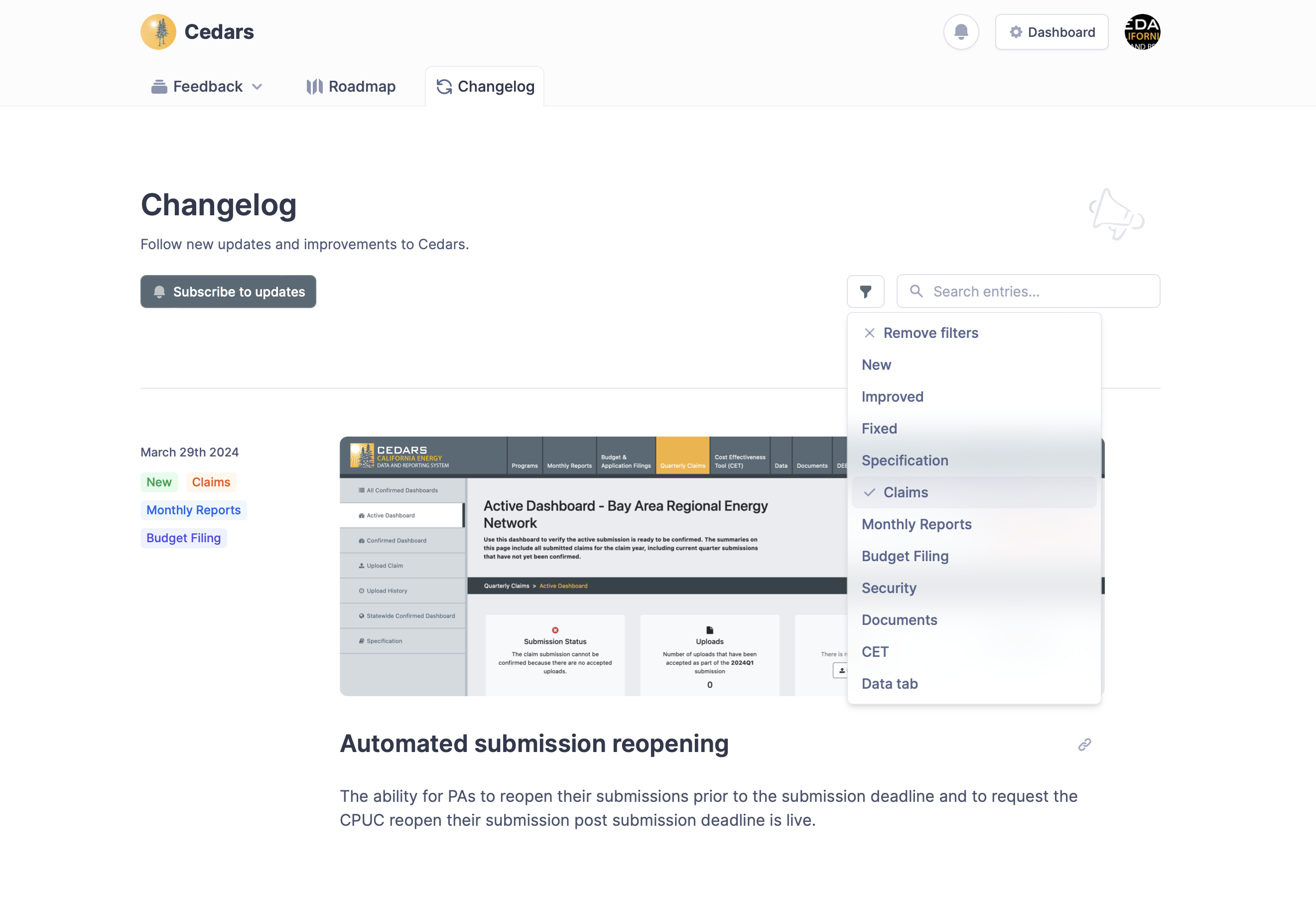
Task: Click the Cedars tree logo
Action: pos(158,32)
